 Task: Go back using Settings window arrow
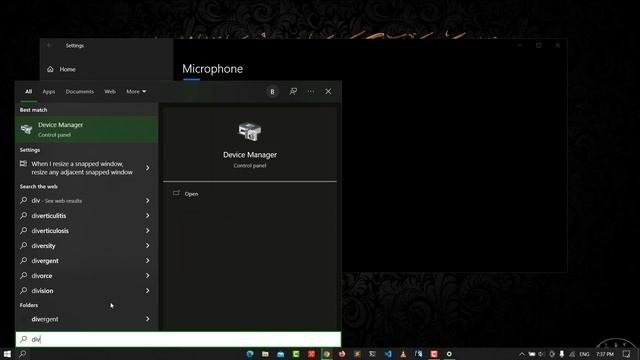coord(49,45)
